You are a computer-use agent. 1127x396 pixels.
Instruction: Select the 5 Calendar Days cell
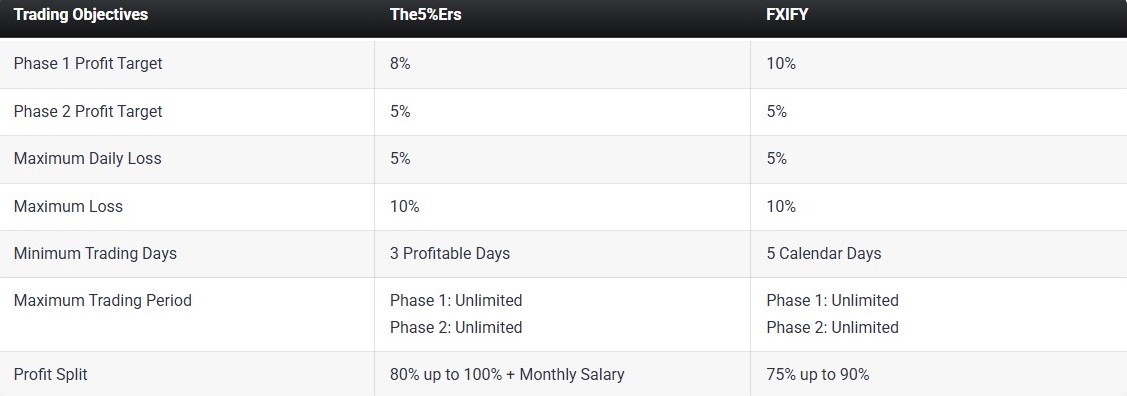824,254
